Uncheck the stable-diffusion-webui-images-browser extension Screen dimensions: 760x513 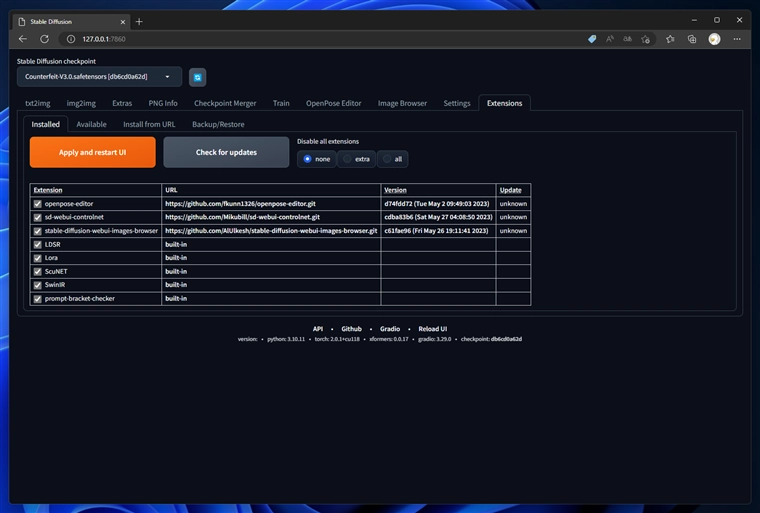[37, 231]
